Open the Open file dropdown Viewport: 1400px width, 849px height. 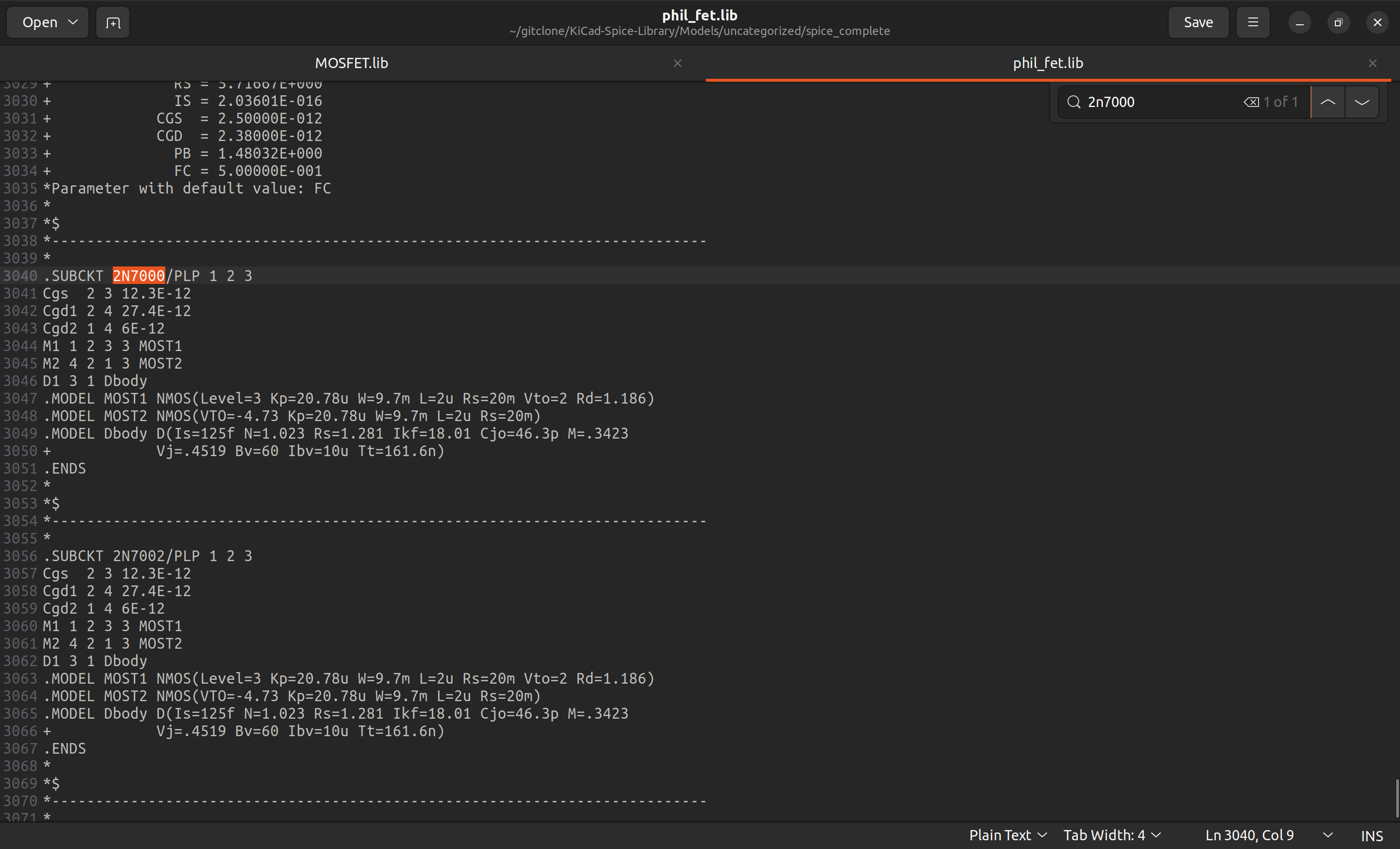pos(48,23)
